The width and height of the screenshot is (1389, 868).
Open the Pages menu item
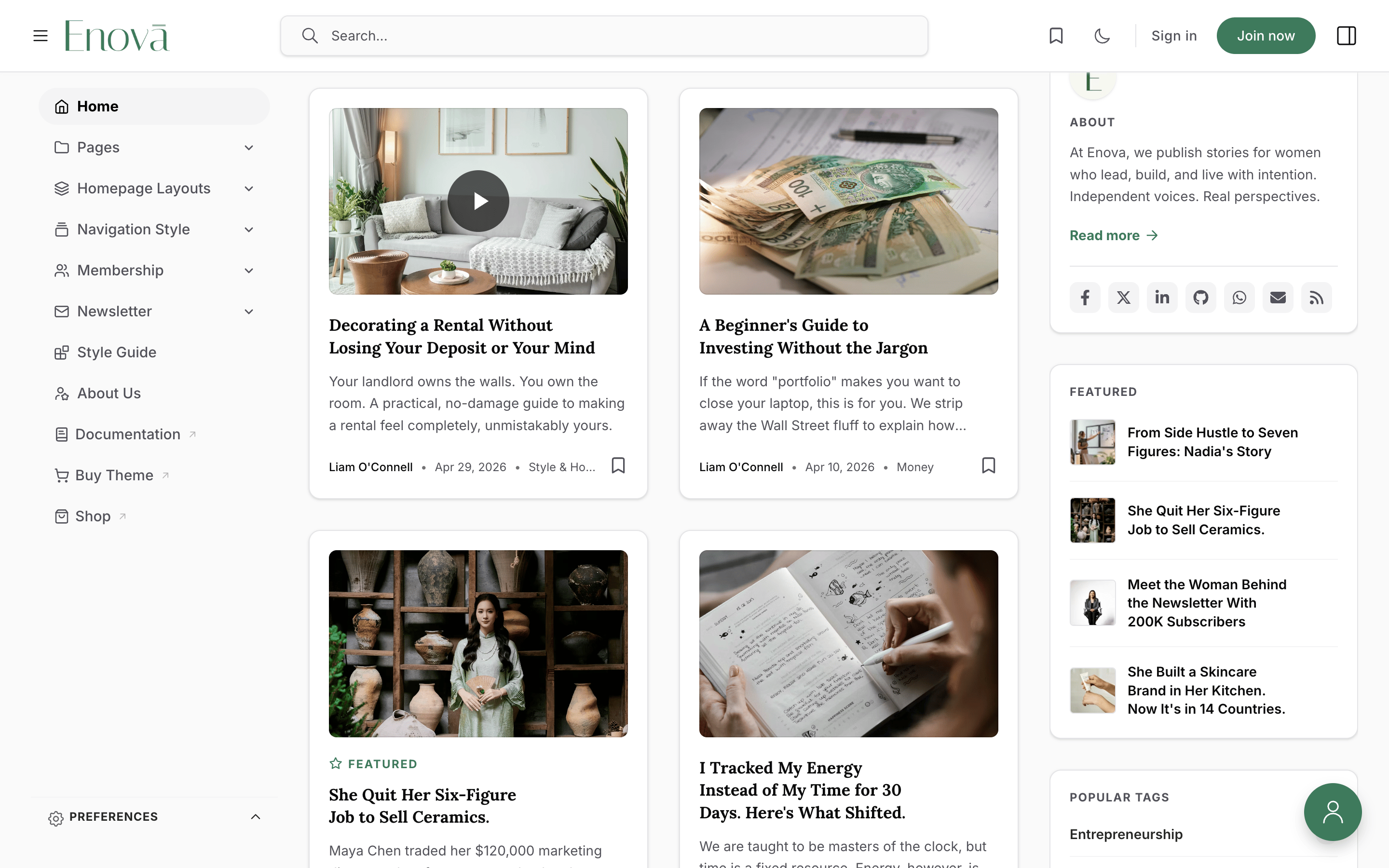[98, 148]
